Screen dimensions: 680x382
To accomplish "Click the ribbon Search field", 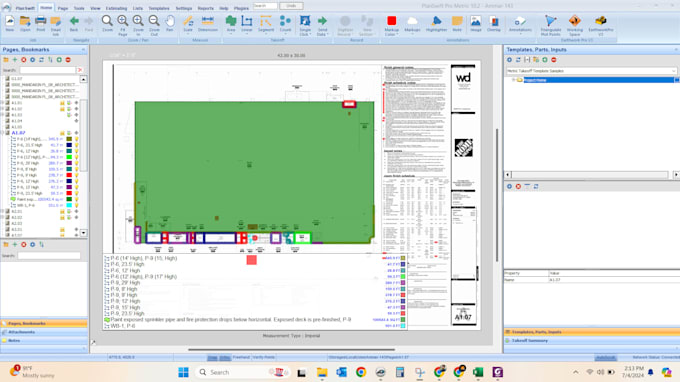I will pos(265,6).
